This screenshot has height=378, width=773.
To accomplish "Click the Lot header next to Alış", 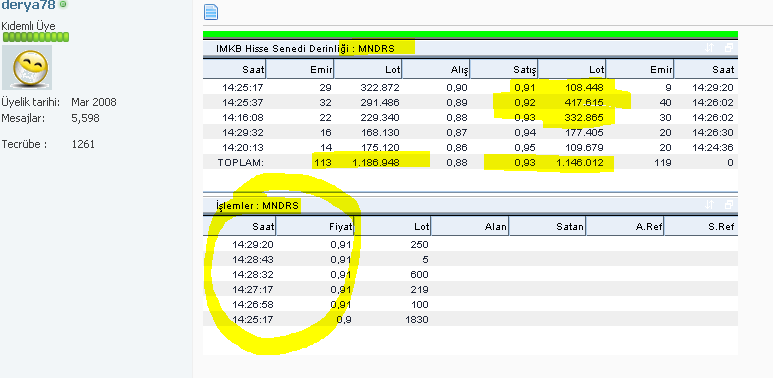I will [x=368, y=69].
